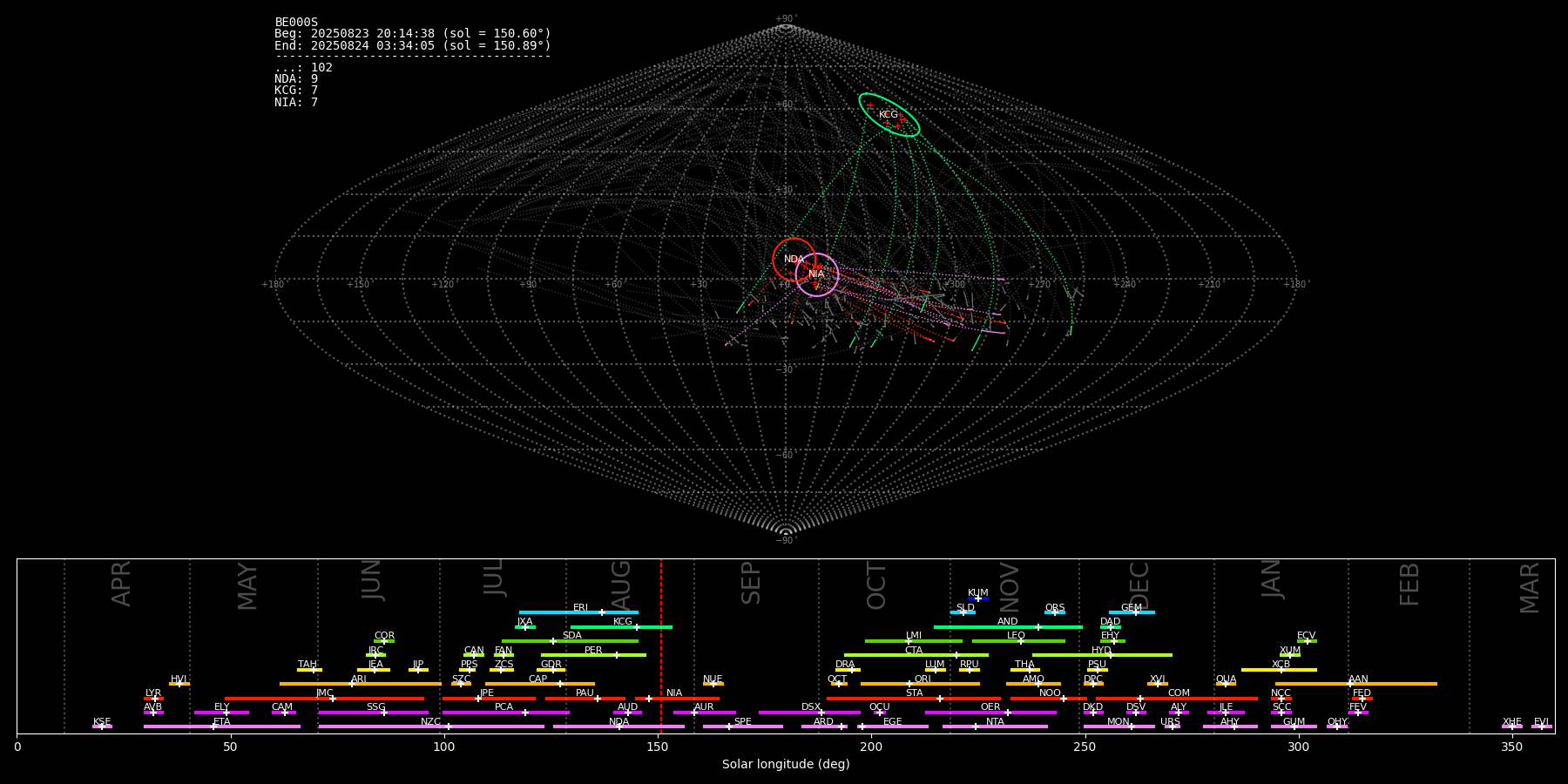The height and width of the screenshot is (784, 1568).
Task: Click the 300 tick on solar longitude axis
Action: tap(1299, 747)
